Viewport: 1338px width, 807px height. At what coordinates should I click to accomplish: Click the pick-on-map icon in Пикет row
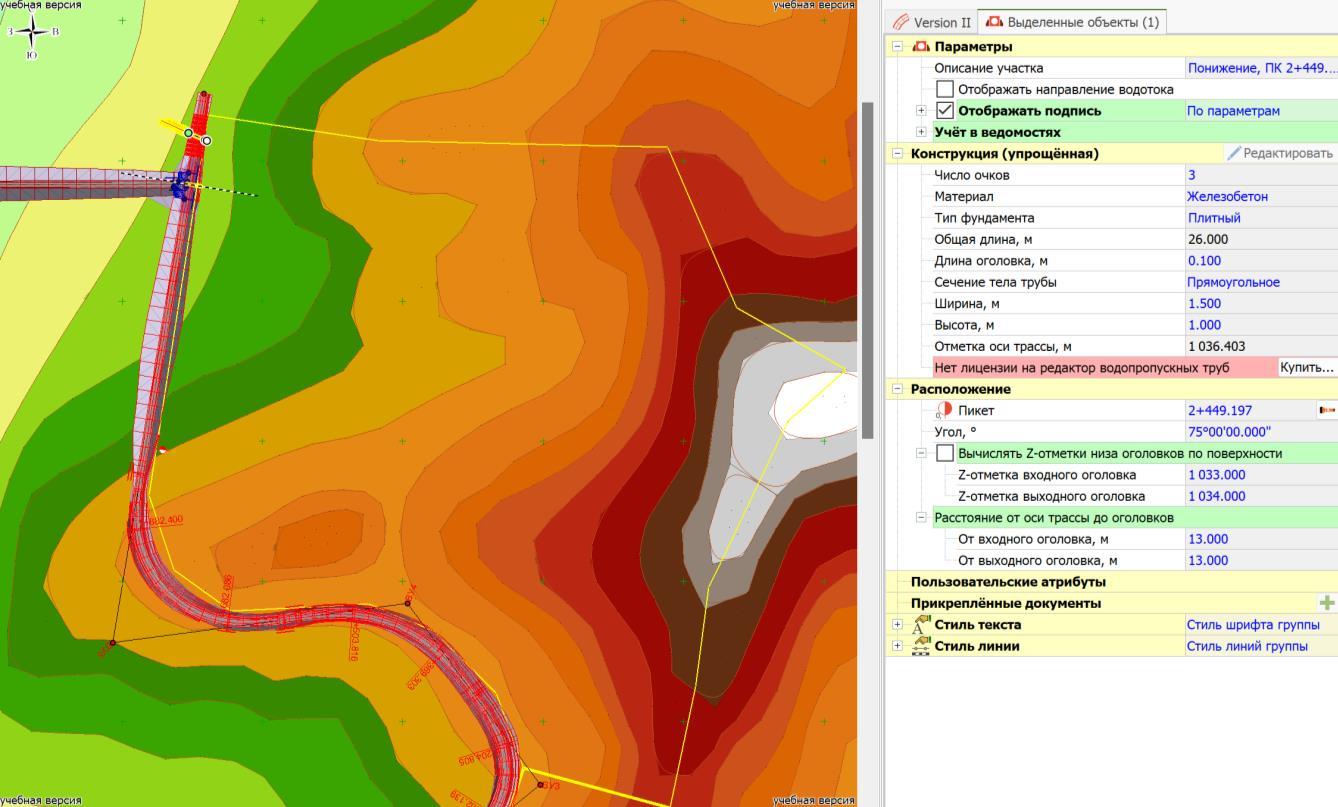1327,410
